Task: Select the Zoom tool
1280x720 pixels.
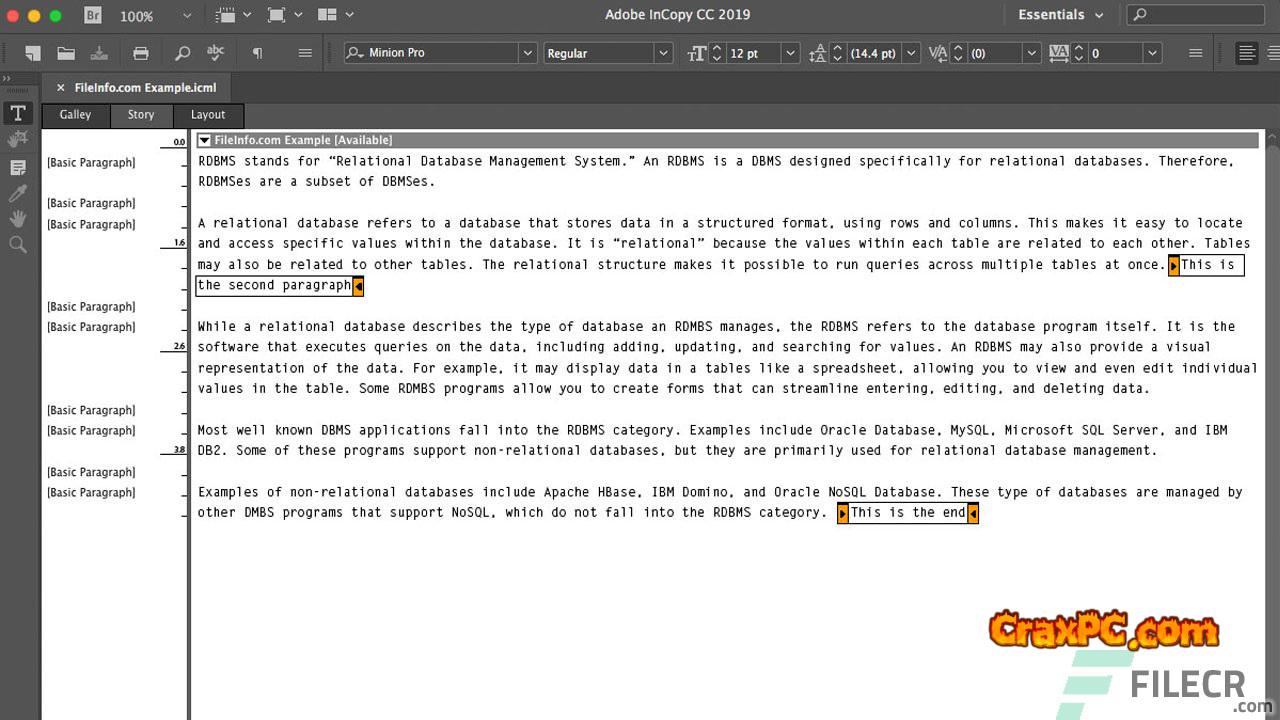Action: click(18, 244)
